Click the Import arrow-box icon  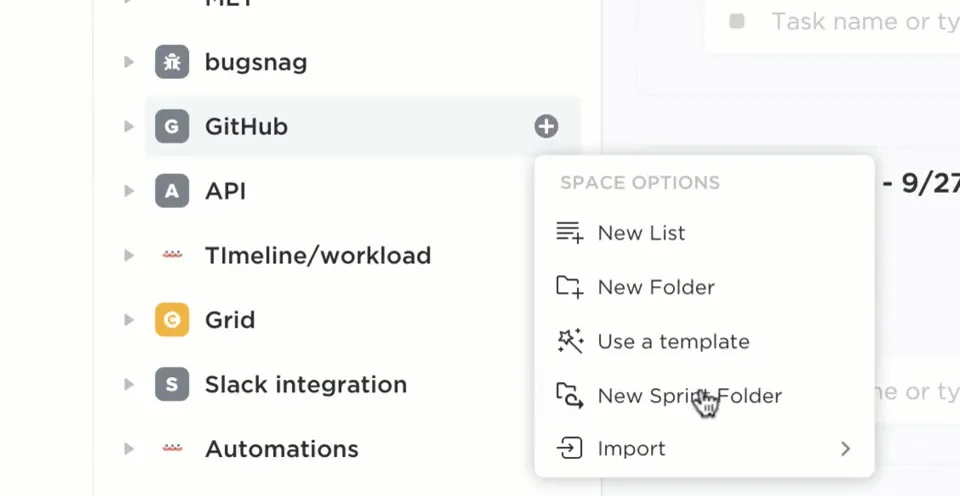(569, 448)
